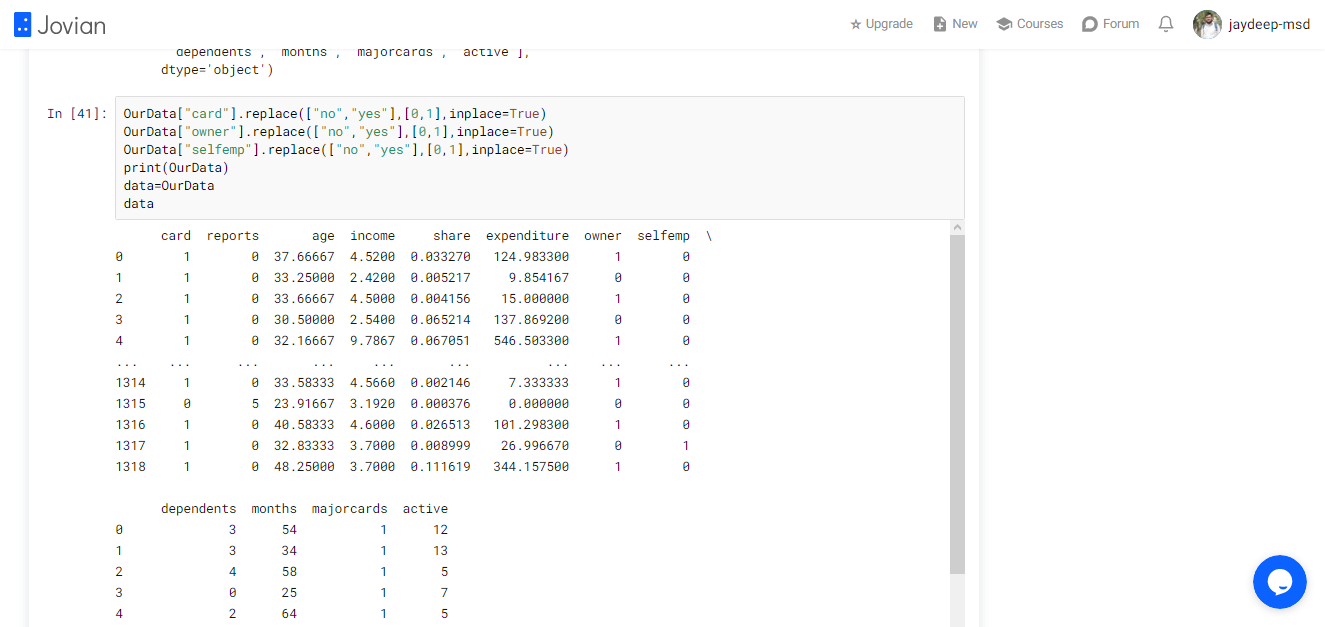Click the New button text
The width and height of the screenshot is (1325, 627).
965,24
